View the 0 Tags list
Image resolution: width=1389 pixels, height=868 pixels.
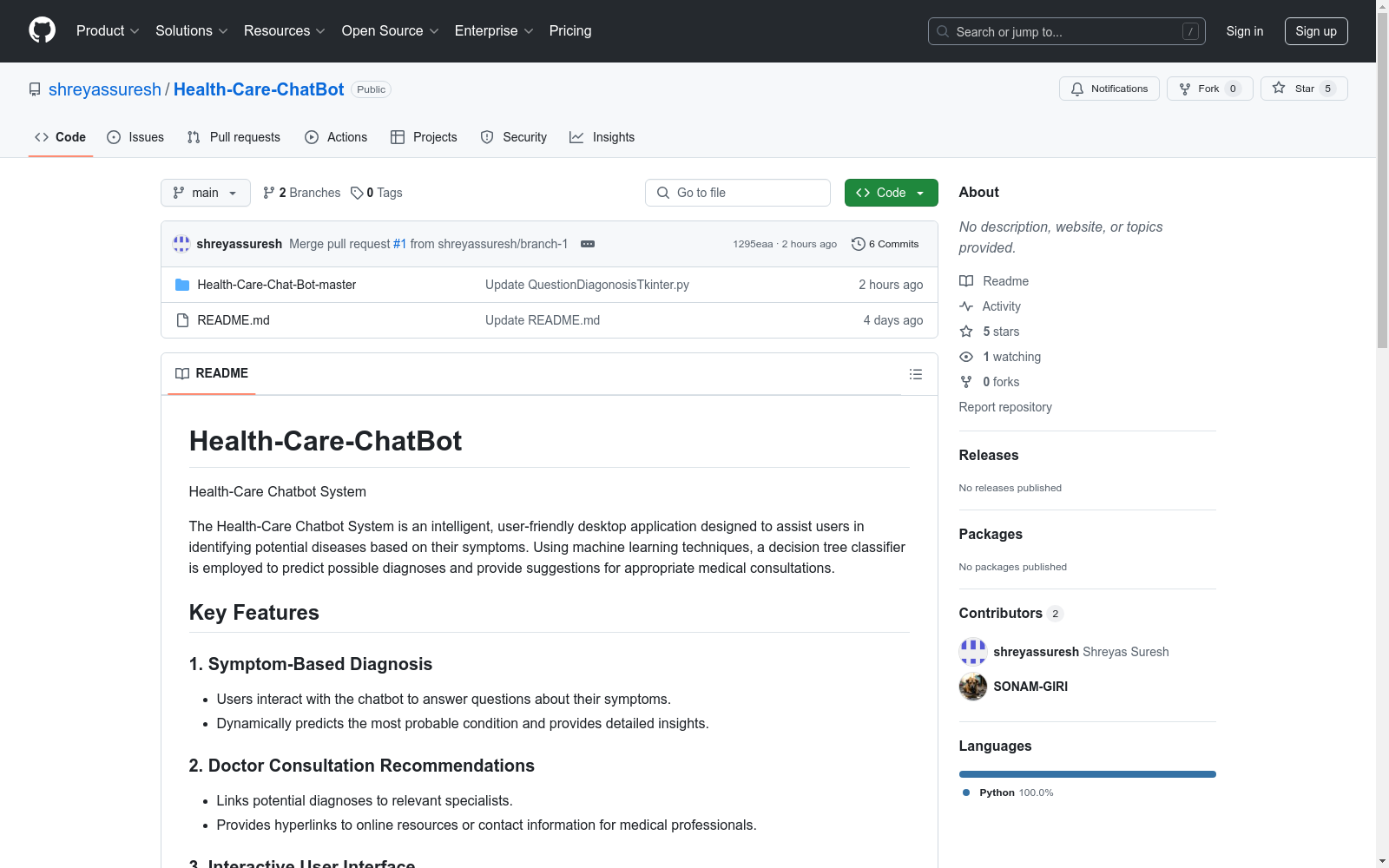pyautogui.click(x=377, y=193)
